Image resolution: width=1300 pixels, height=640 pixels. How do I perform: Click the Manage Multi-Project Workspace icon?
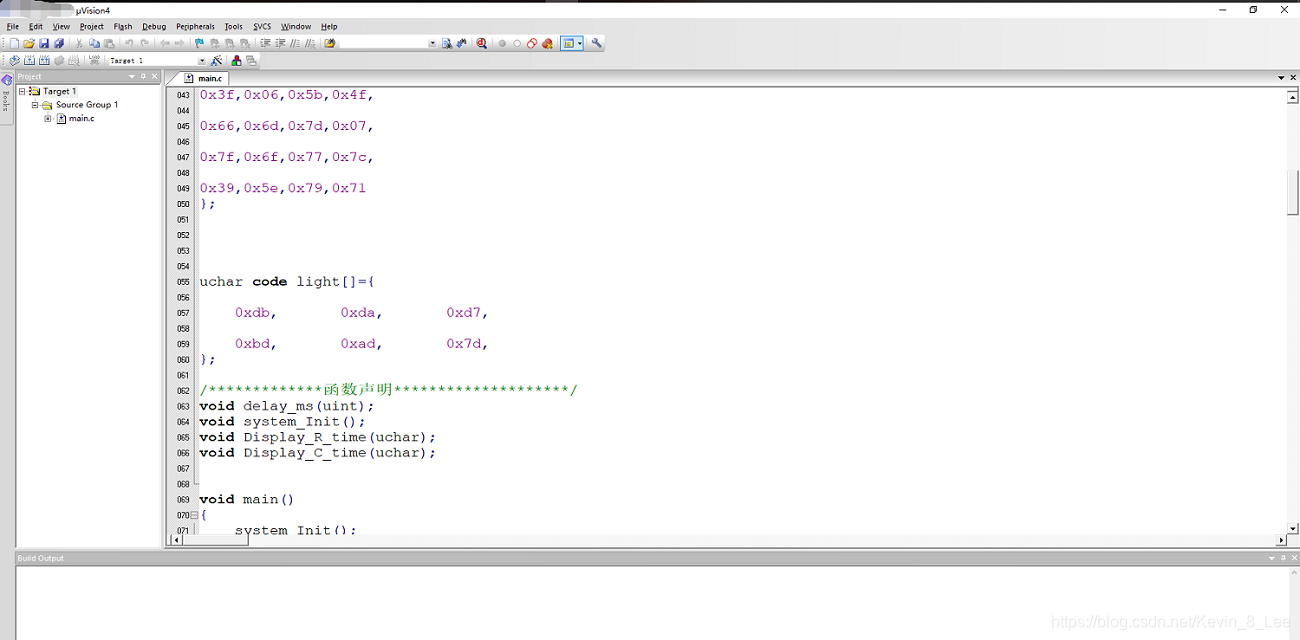click(250, 60)
